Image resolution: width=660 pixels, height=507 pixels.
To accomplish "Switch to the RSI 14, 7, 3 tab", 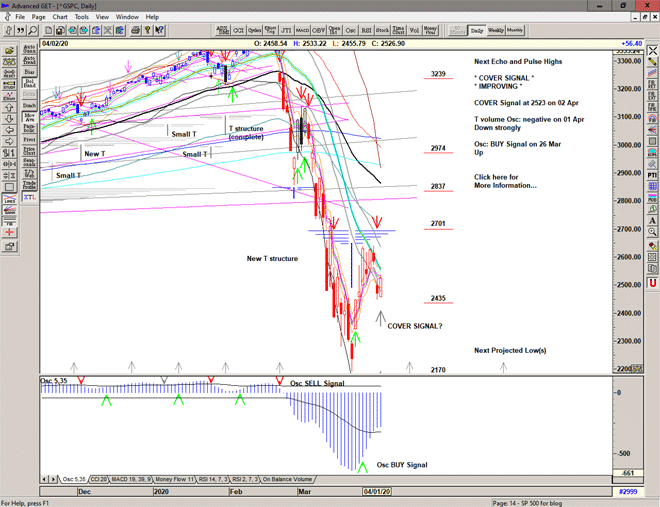I will point(213,479).
